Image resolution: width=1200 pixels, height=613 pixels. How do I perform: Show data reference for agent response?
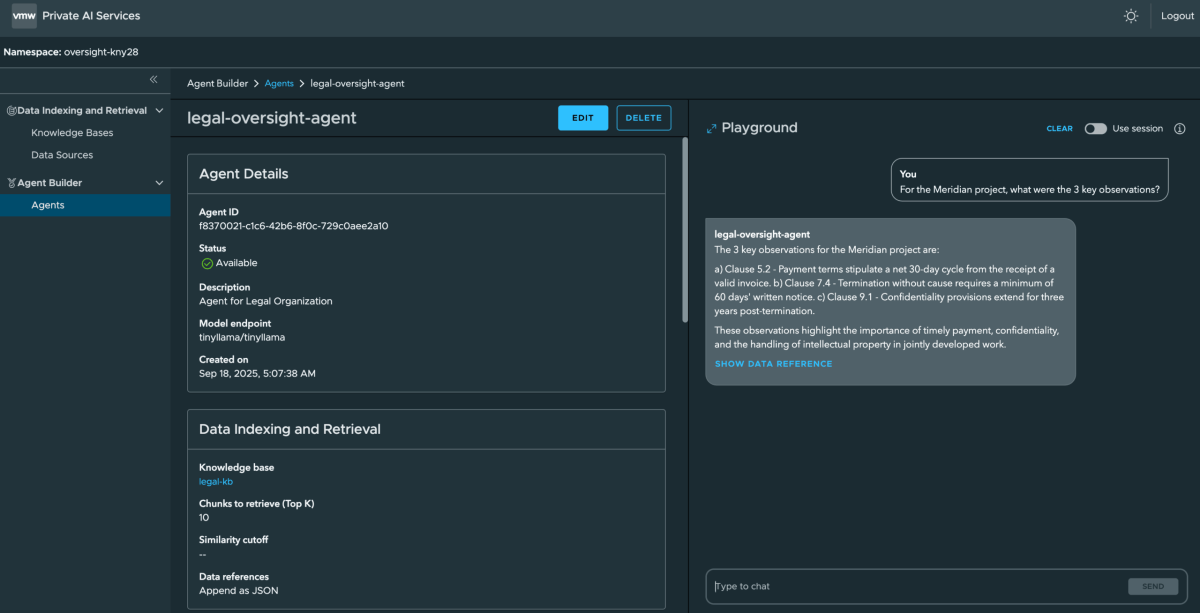click(773, 364)
